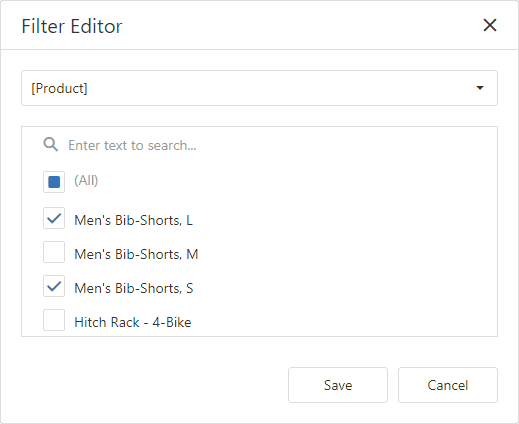This screenshot has height=424, width=519.
Task: Expand the [Product] combo box
Action: (259, 88)
